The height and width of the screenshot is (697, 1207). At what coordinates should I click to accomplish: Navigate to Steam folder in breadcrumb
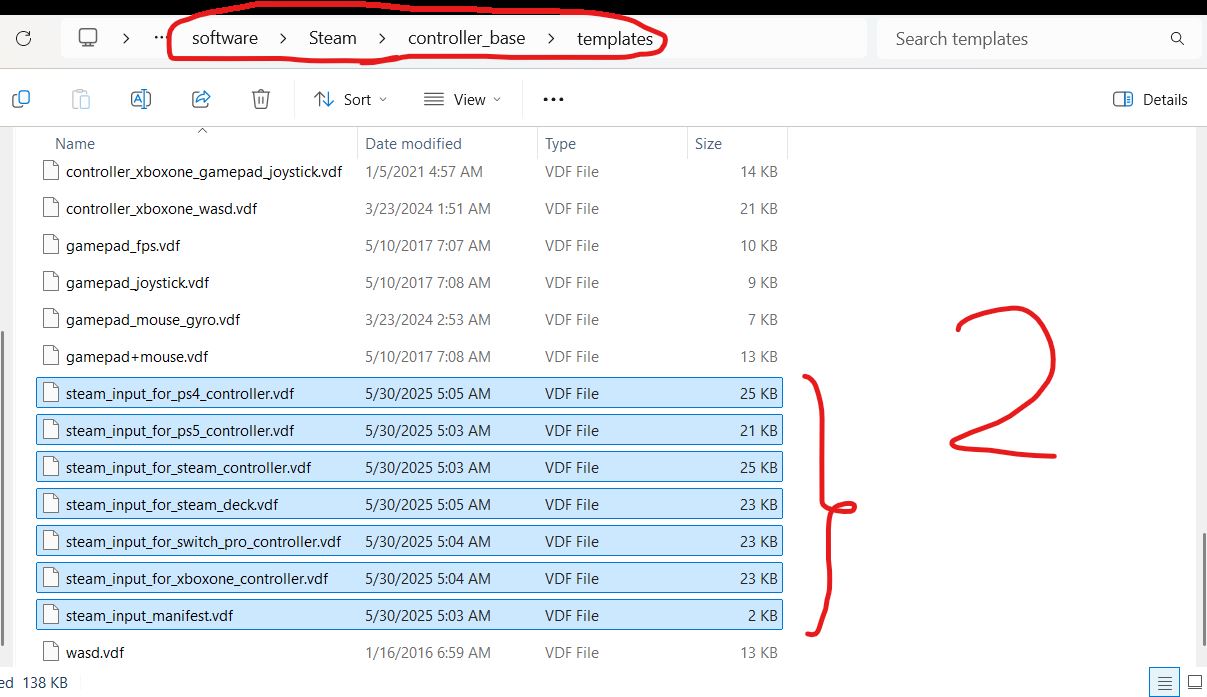pyautogui.click(x=332, y=39)
